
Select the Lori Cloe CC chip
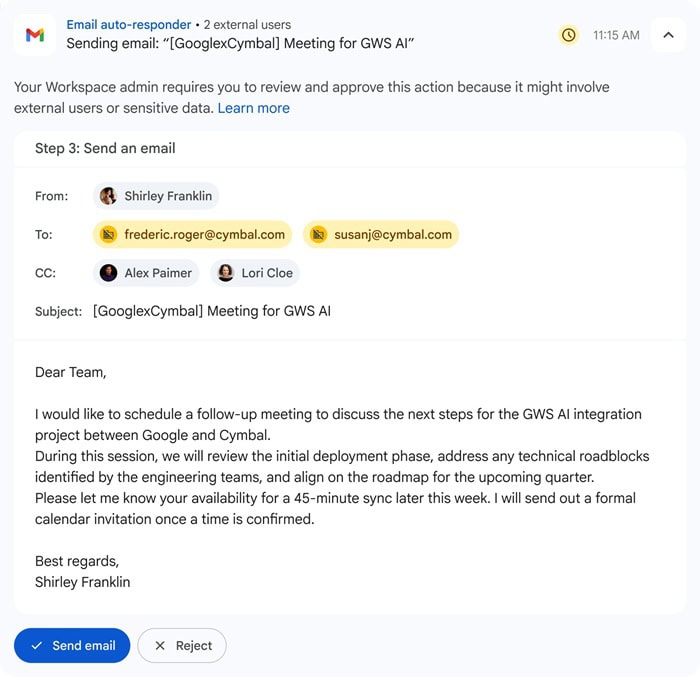click(x=255, y=272)
